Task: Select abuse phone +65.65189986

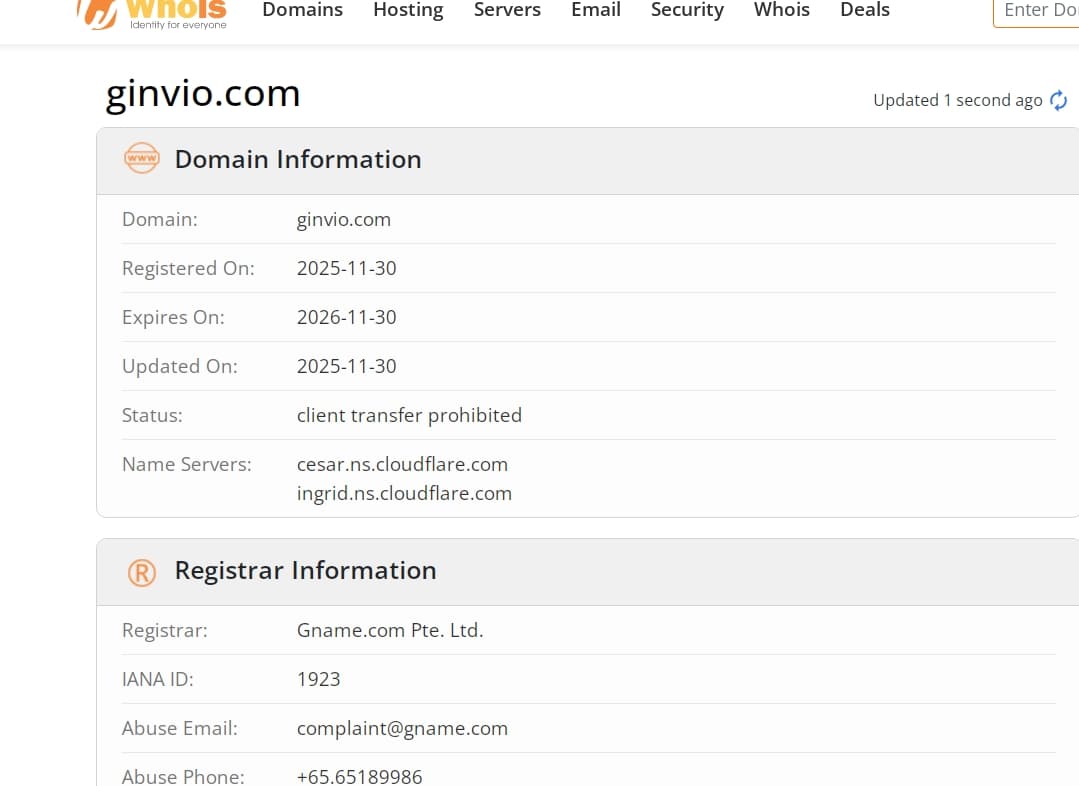Action: click(x=359, y=777)
